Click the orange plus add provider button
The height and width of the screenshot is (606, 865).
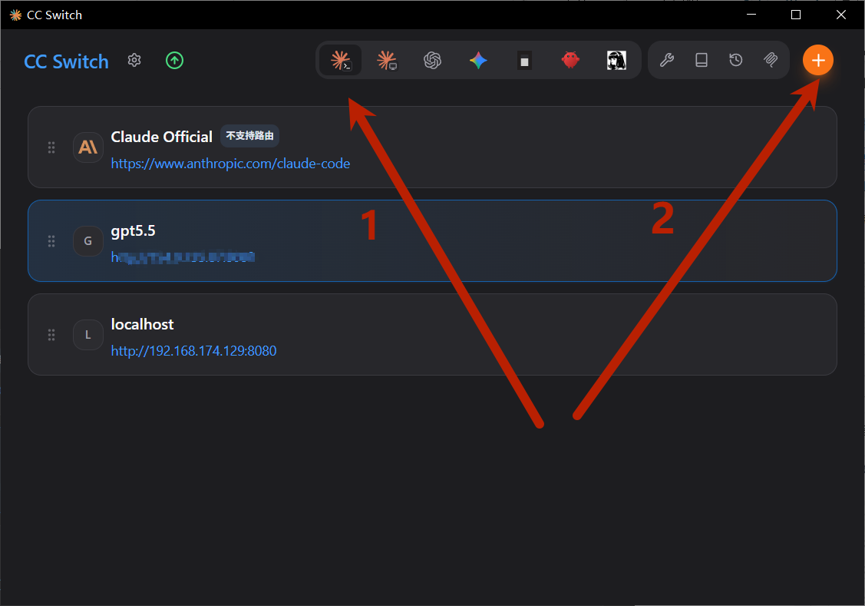coord(818,60)
